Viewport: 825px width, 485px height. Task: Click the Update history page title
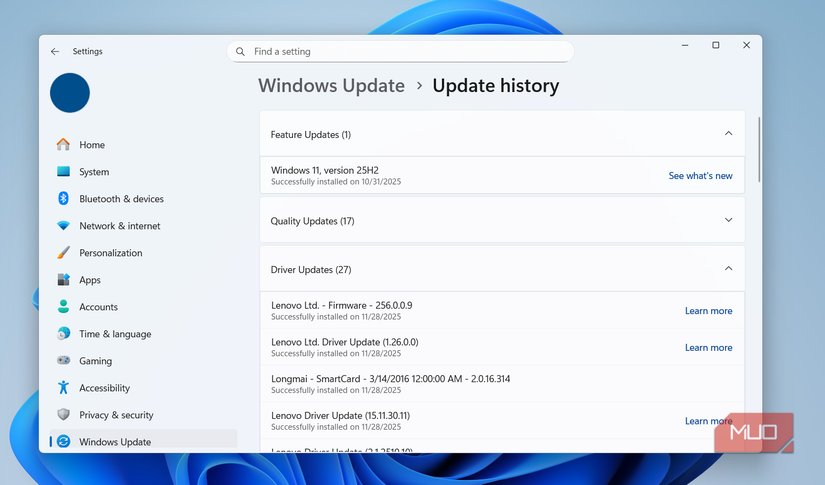pos(496,86)
